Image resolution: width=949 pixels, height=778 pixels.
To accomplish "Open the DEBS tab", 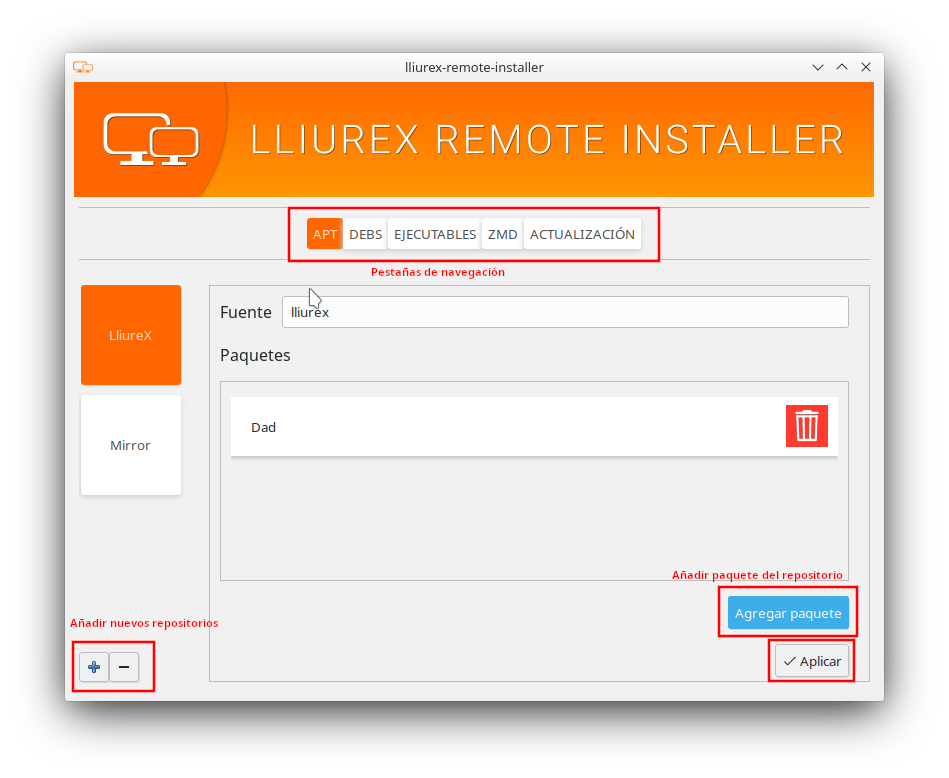I will click(x=365, y=234).
